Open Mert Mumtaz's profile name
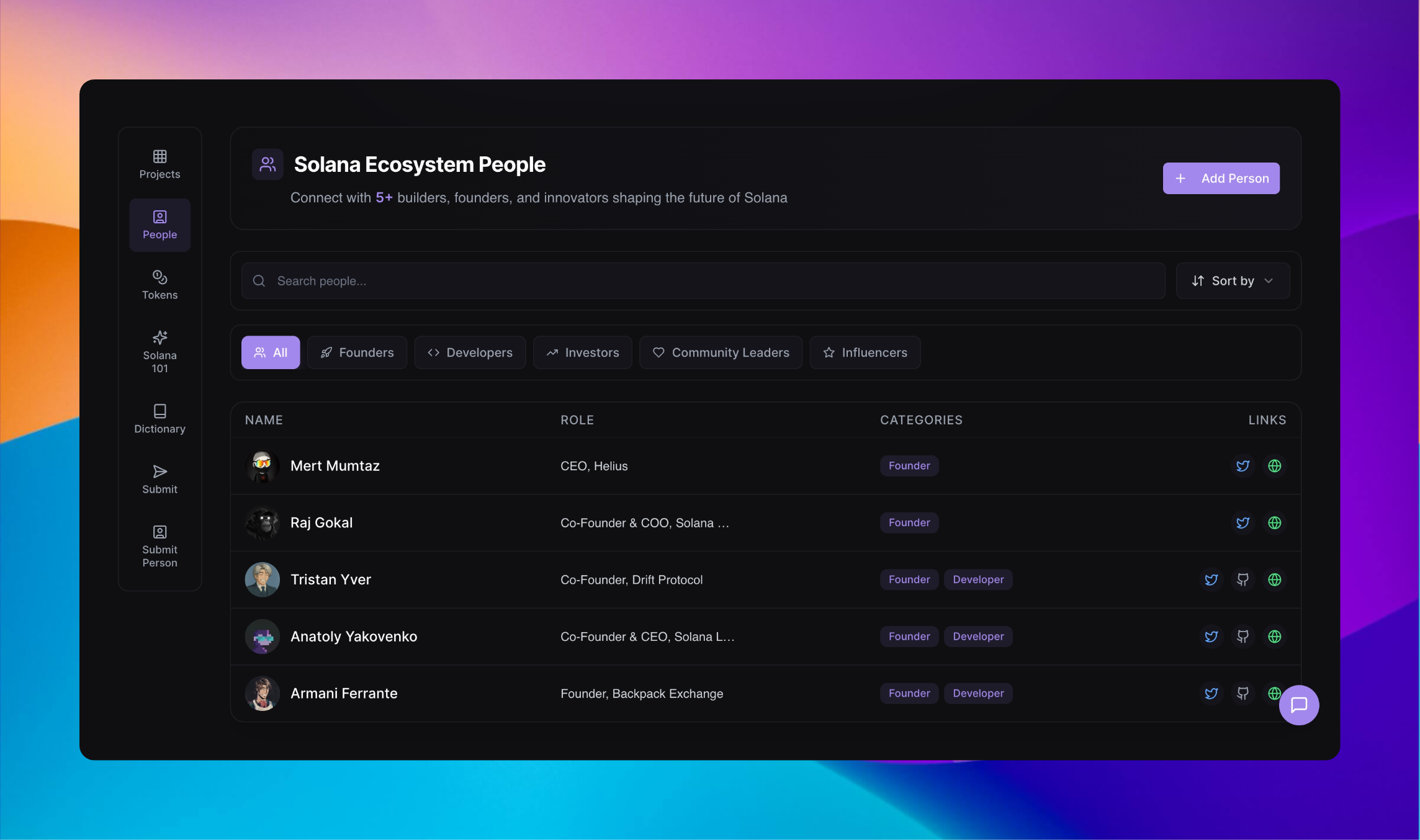 335,466
